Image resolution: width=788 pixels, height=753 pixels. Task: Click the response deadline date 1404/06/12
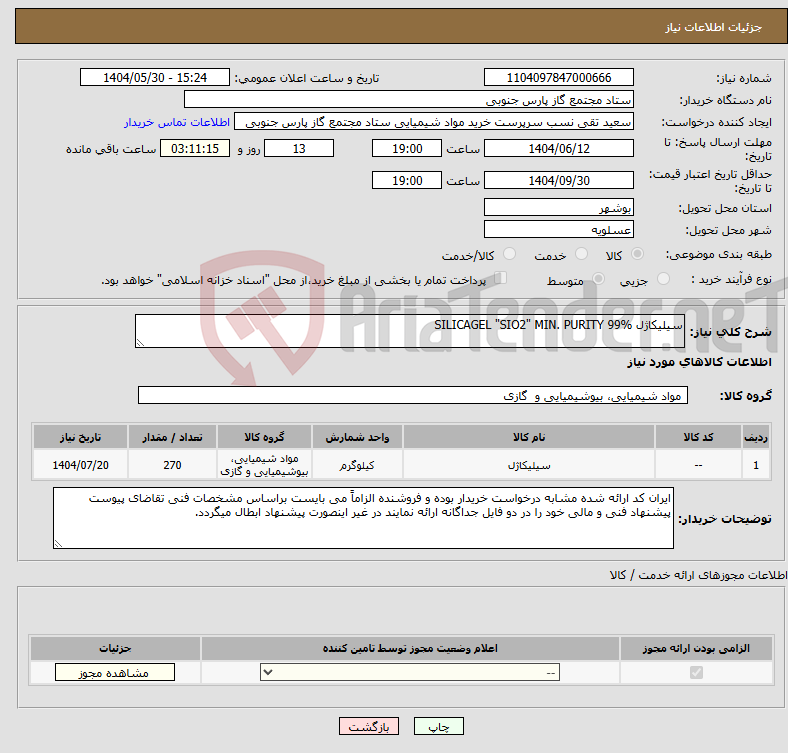tap(558, 148)
